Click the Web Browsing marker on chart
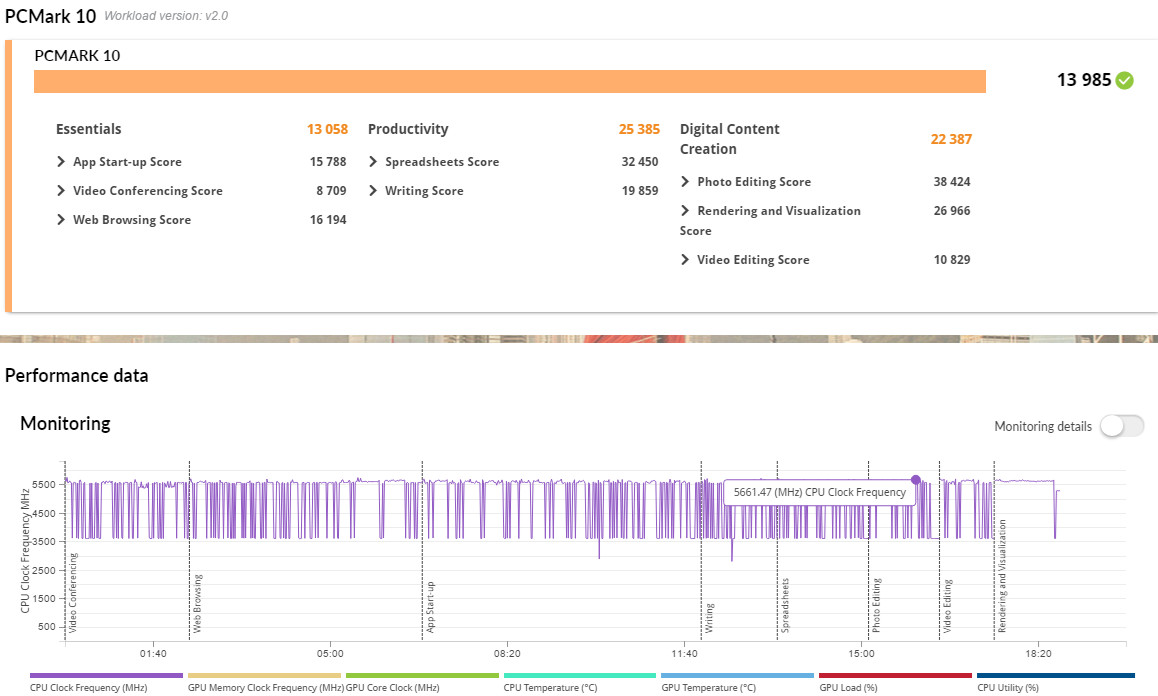 pos(198,603)
